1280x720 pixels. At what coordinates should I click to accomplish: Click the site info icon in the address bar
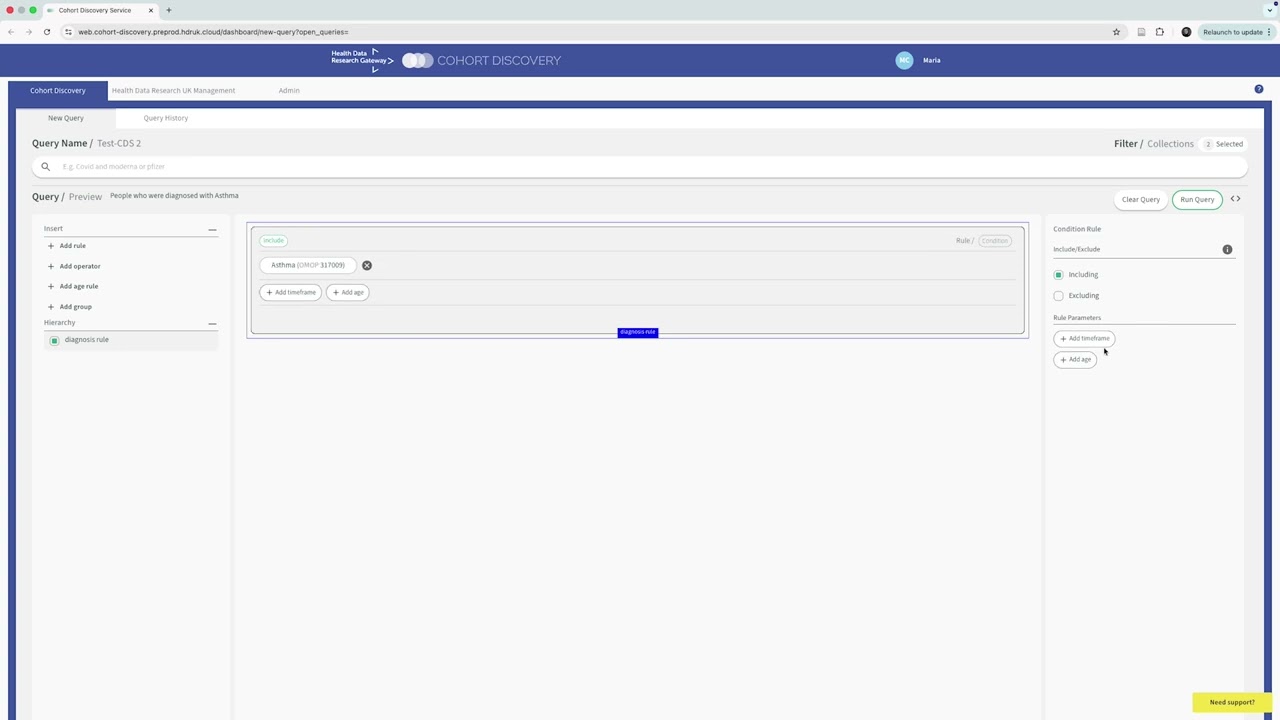pos(68,32)
